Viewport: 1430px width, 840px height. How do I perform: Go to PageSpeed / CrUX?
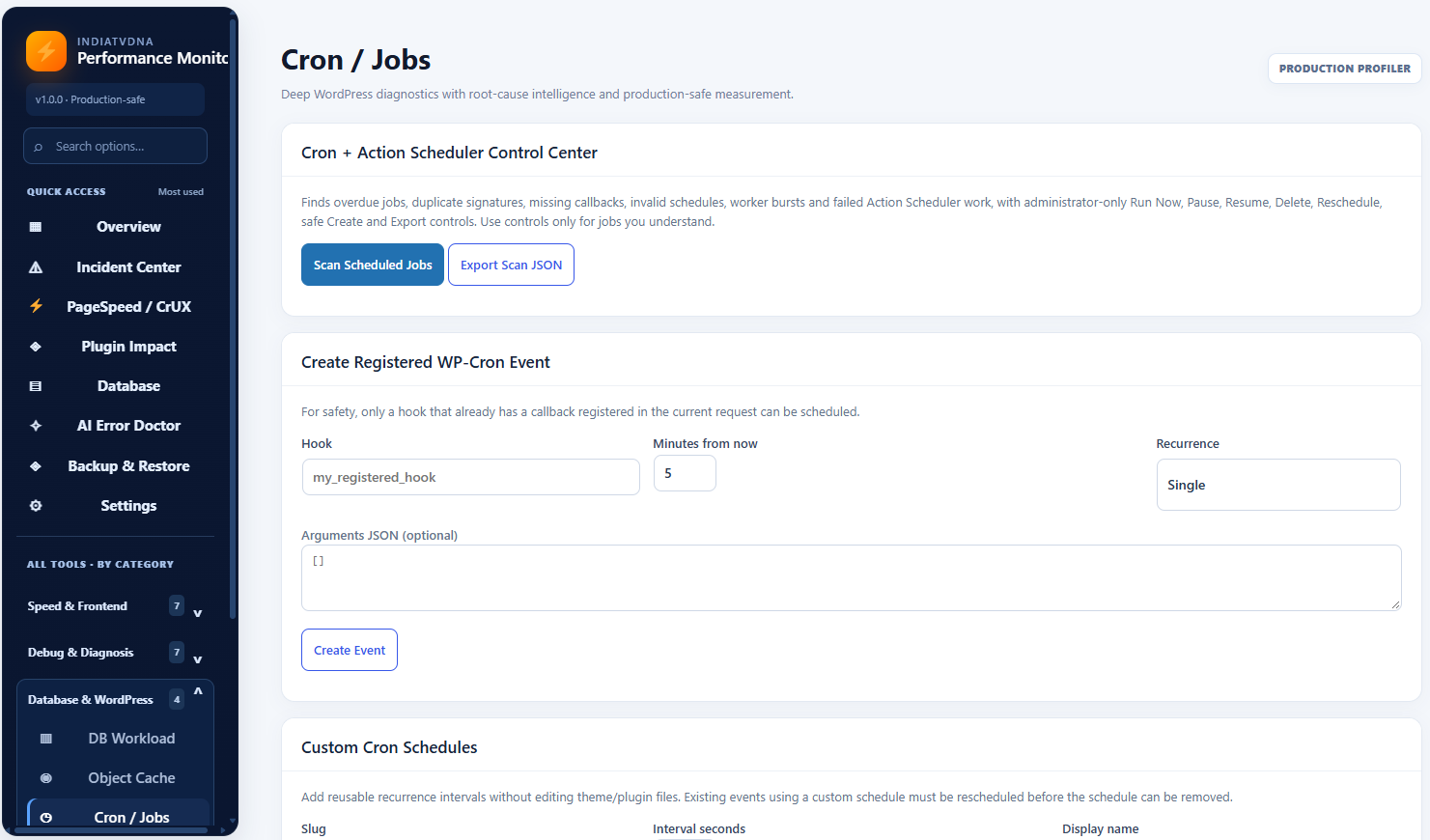(116, 307)
